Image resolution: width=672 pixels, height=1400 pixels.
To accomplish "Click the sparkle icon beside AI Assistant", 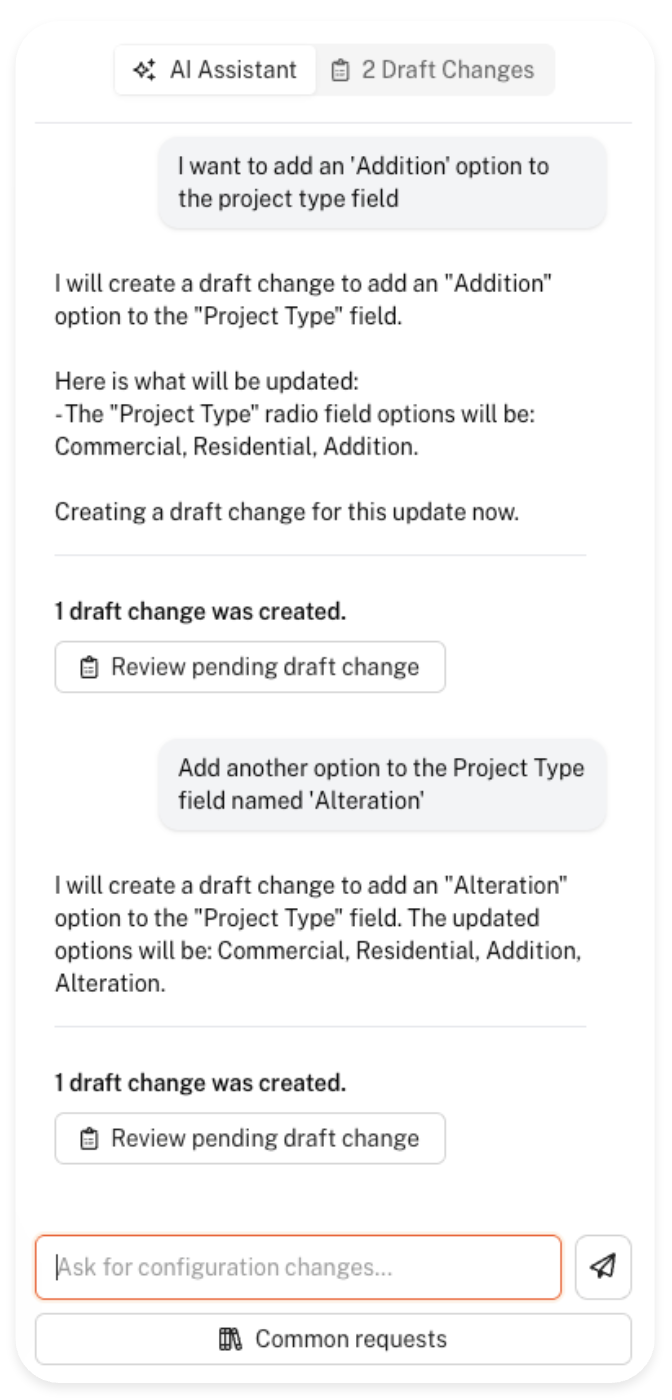I will pos(144,70).
